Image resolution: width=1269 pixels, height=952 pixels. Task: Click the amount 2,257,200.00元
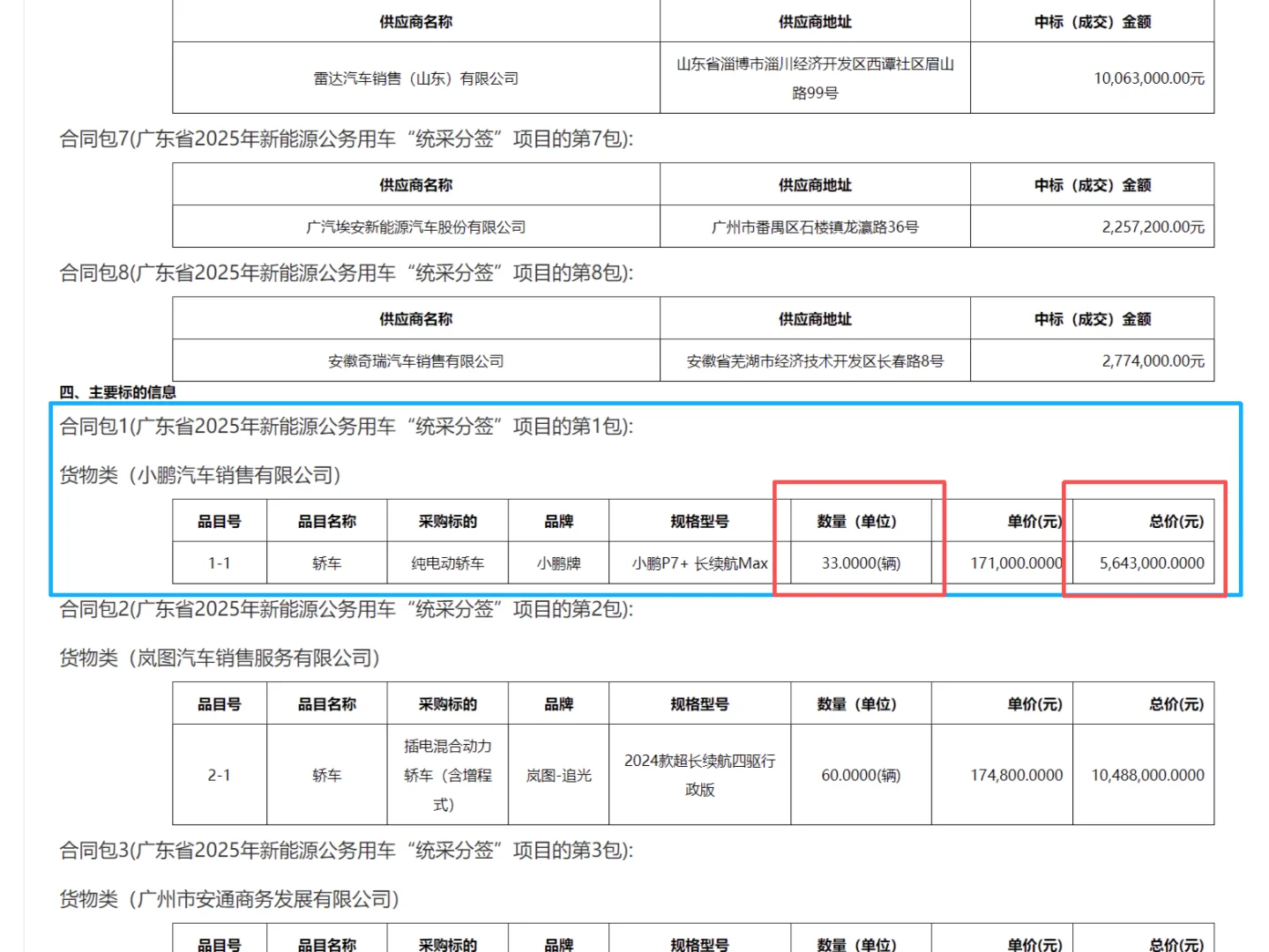1153,227
